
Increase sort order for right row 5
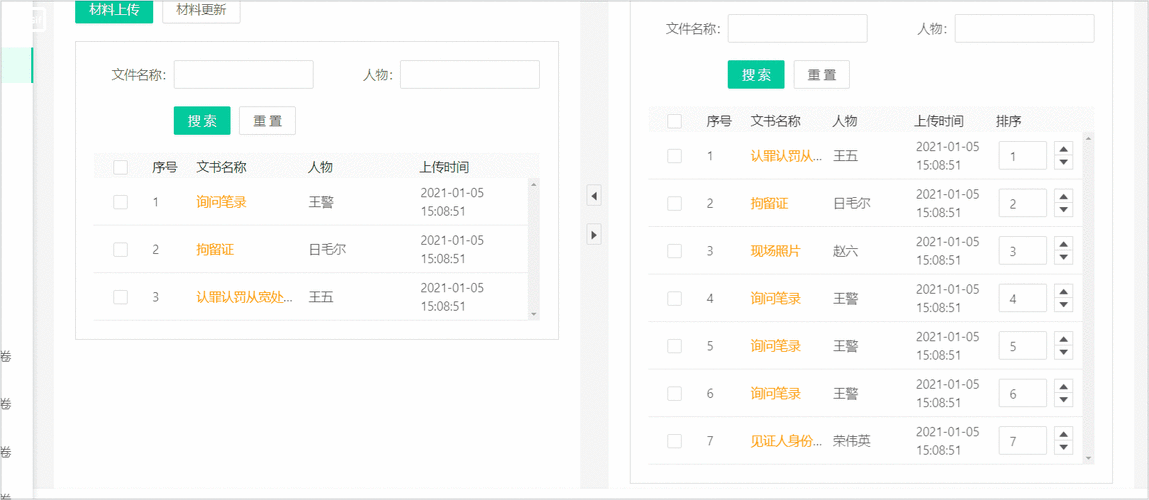coord(1063,339)
